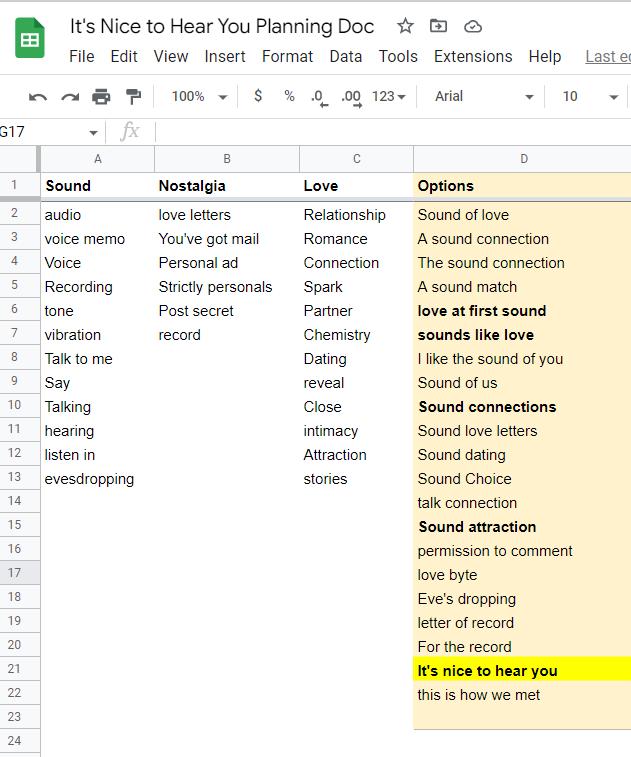631x757 pixels.
Task: Click the select-all corner box
Action: point(19,159)
